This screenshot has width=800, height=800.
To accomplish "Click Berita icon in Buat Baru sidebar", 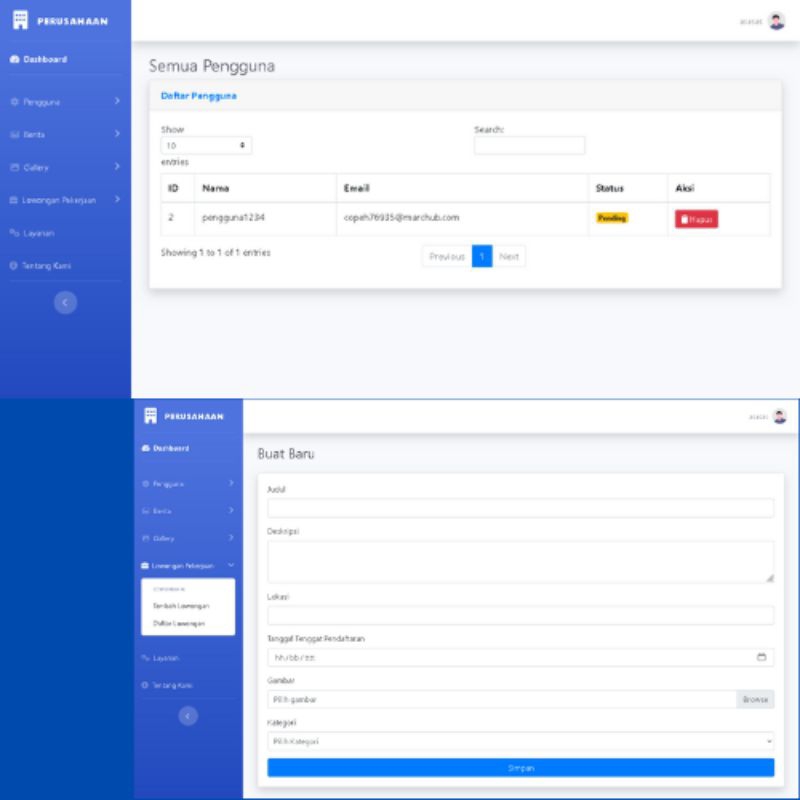I will [x=145, y=511].
